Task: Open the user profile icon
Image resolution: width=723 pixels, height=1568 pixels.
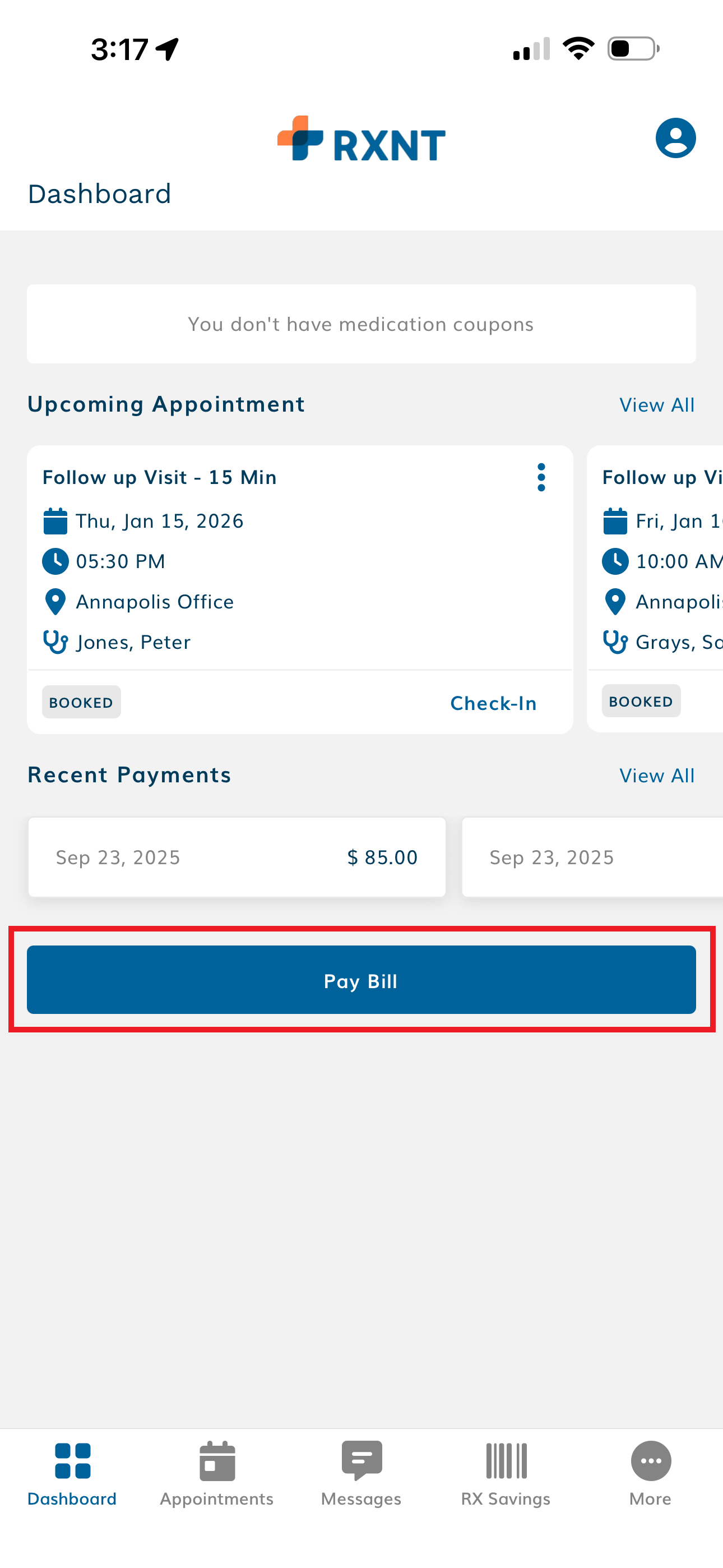Action: 675,138
